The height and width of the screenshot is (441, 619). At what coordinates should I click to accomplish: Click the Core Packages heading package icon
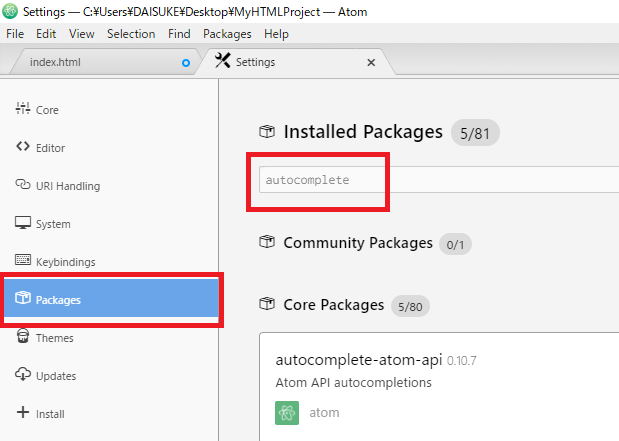pyautogui.click(x=267, y=304)
